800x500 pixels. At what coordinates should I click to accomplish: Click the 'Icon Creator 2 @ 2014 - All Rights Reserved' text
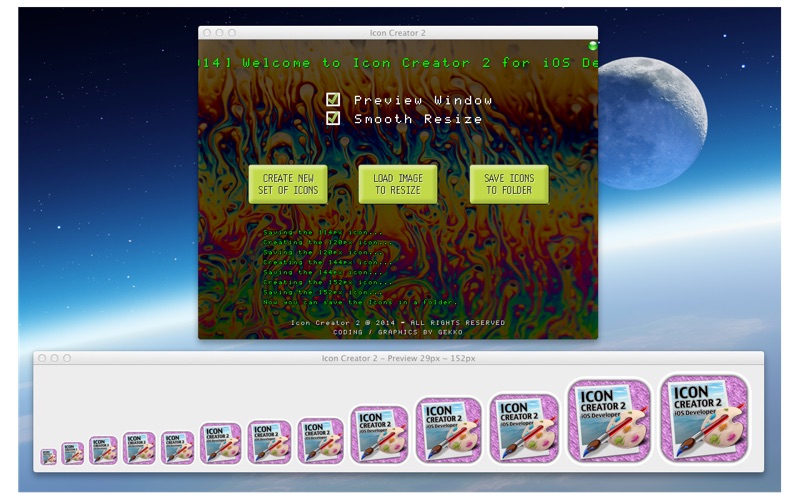tap(398, 322)
